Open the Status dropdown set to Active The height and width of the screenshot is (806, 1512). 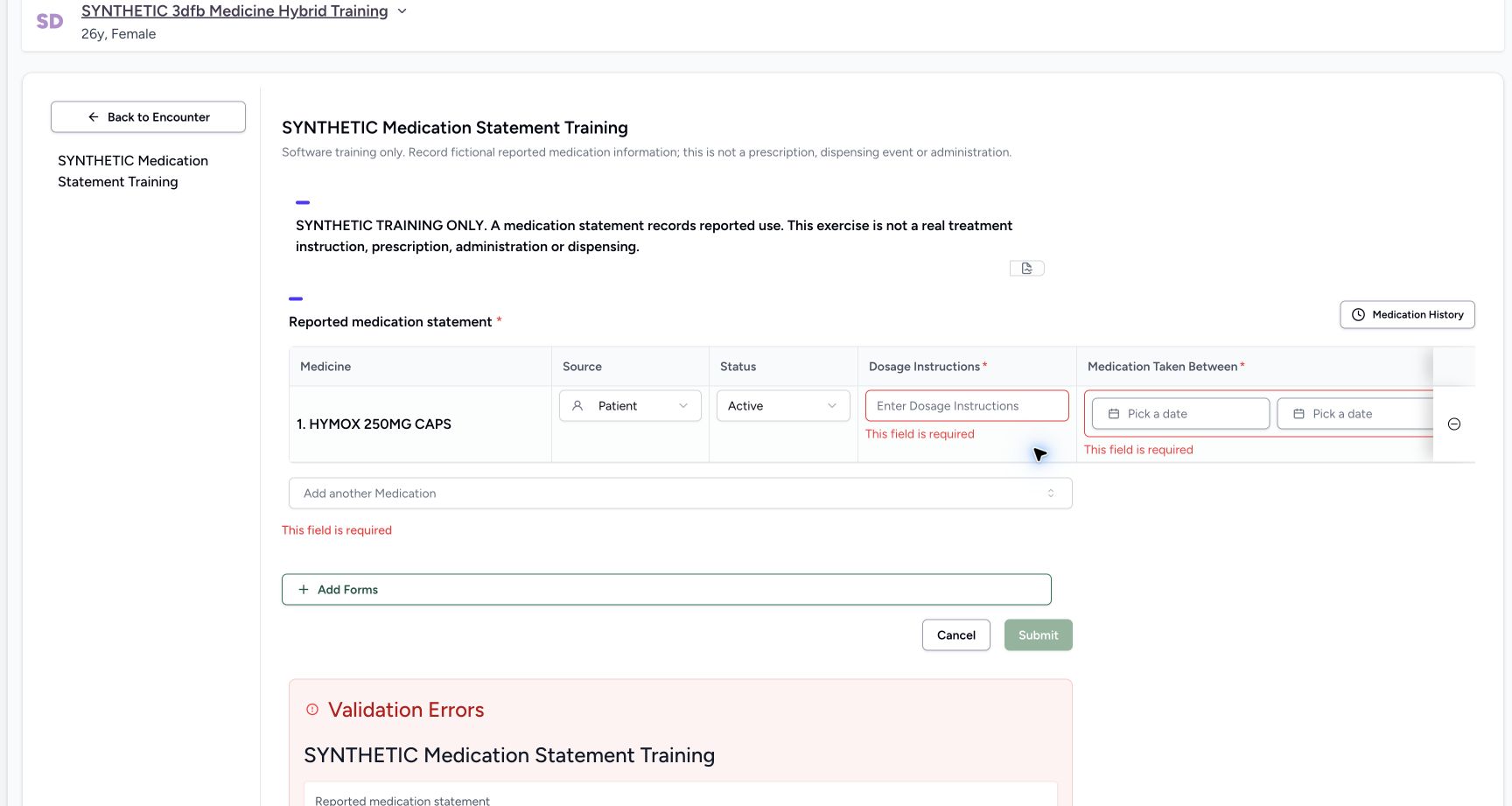click(783, 406)
